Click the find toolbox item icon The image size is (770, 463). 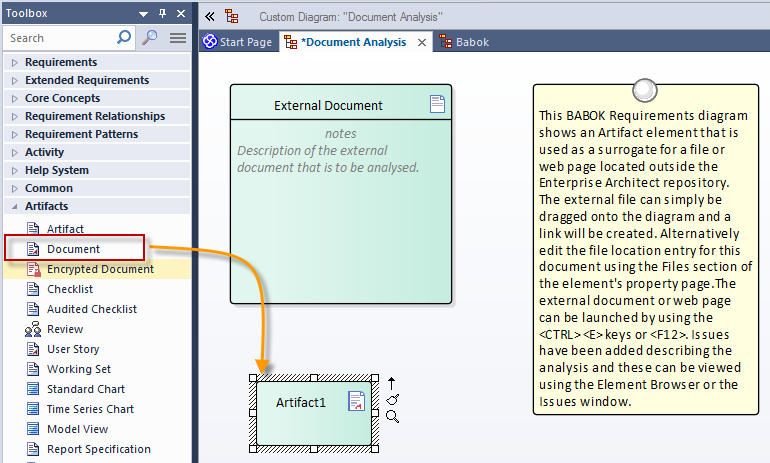149,38
